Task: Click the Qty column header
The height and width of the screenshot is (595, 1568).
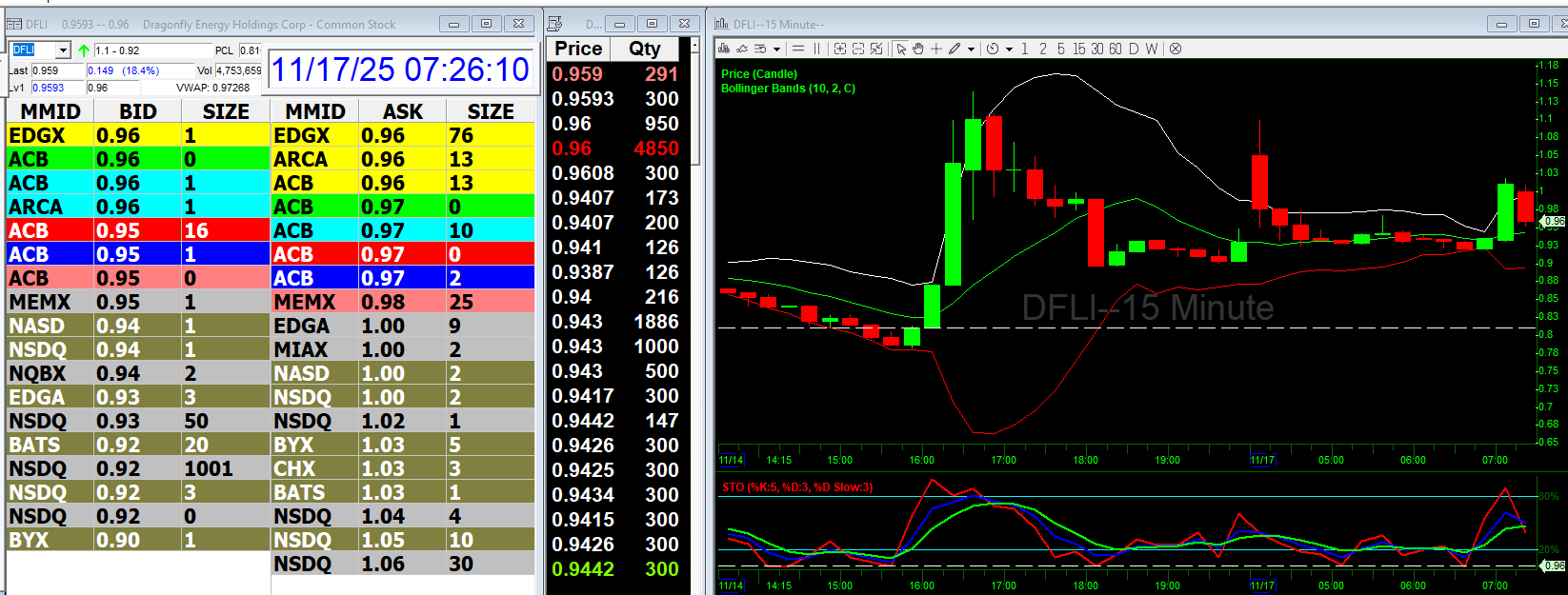Action: click(645, 49)
